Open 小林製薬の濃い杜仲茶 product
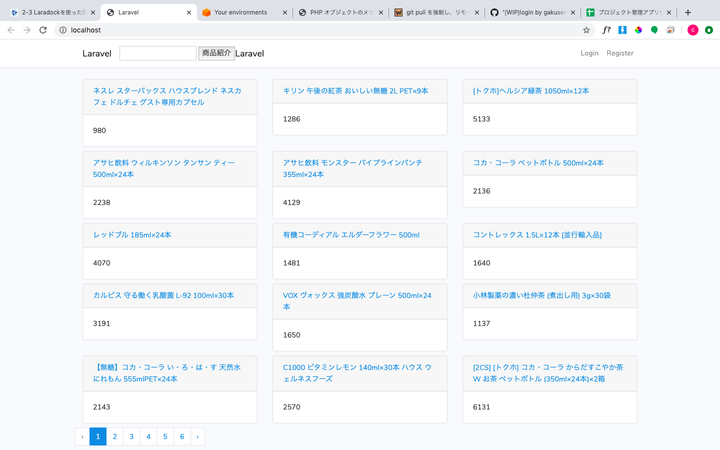 542,295
